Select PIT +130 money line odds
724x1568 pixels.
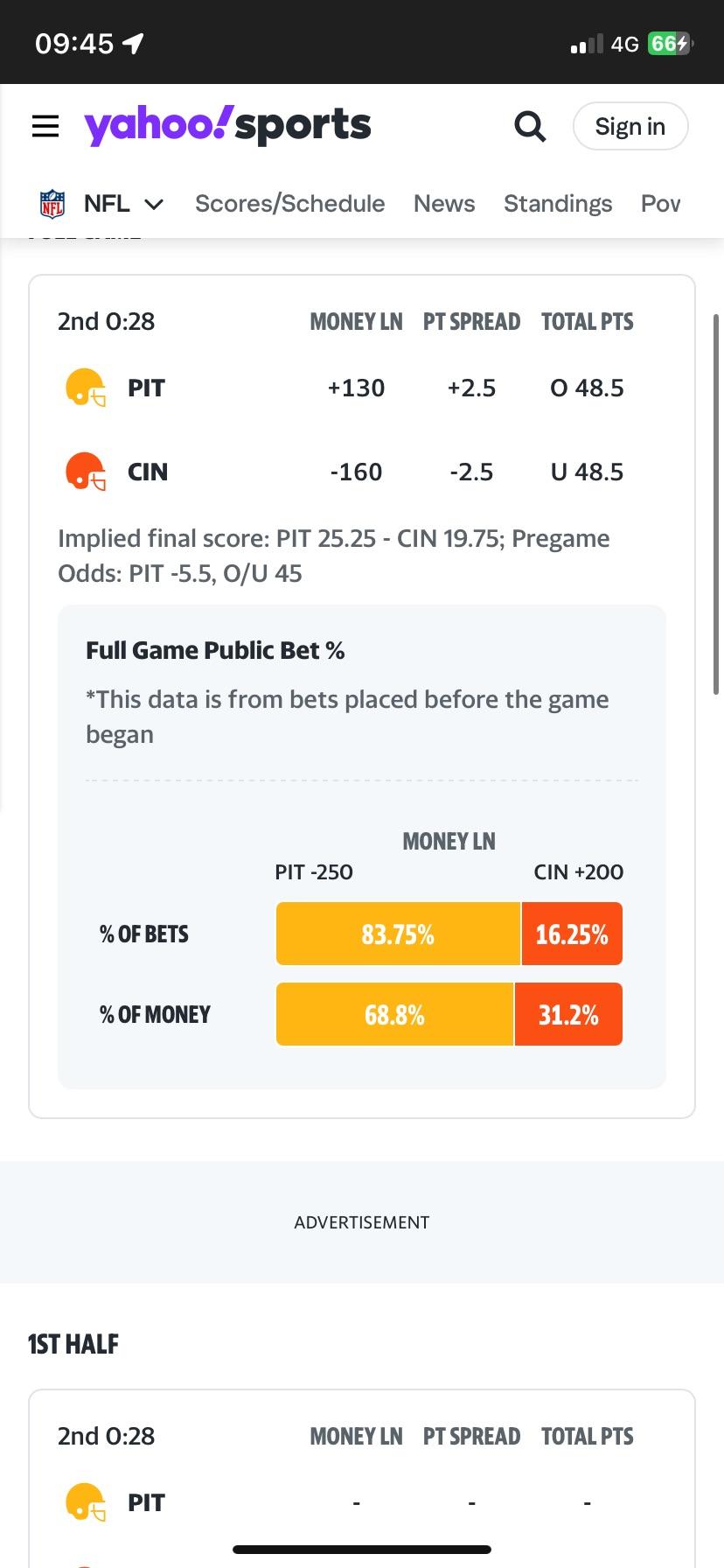tap(356, 388)
